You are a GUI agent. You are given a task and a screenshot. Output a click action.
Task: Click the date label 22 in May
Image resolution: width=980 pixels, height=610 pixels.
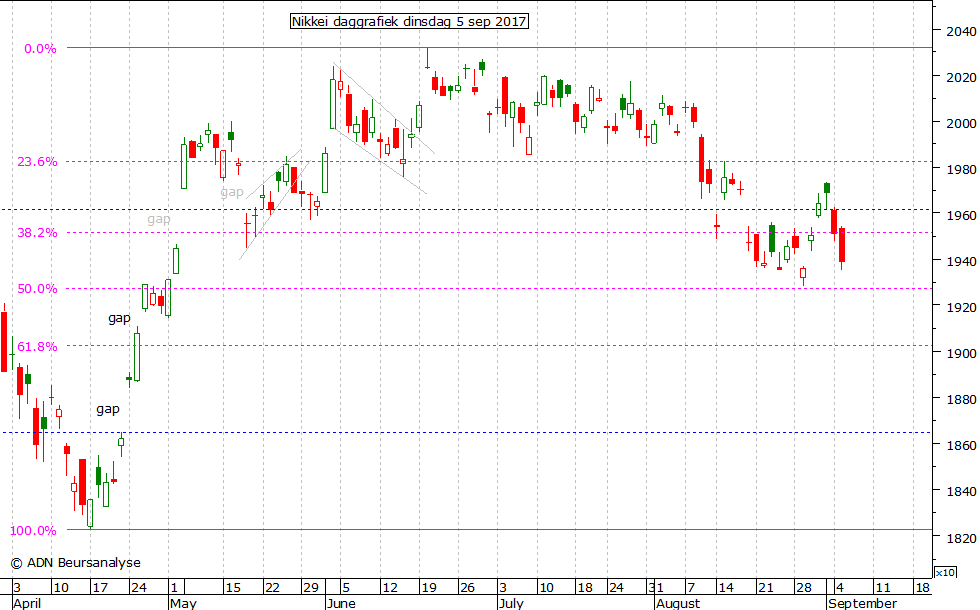272,588
